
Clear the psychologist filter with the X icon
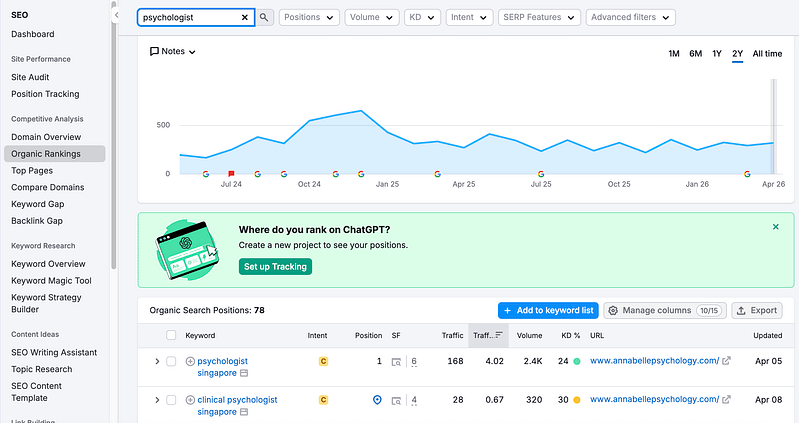(245, 18)
